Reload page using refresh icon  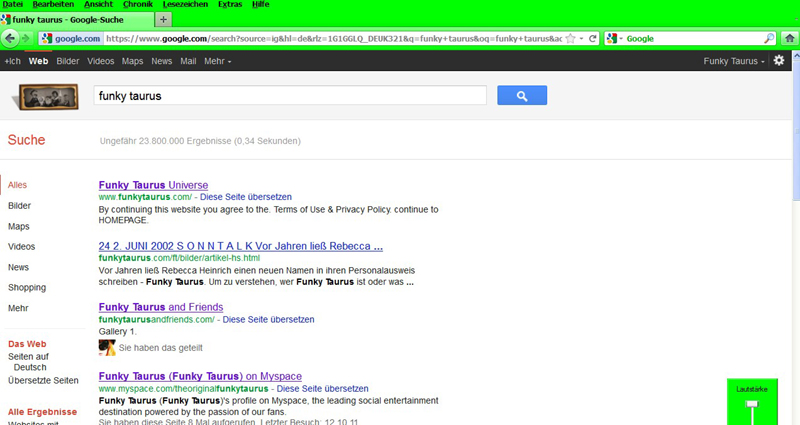pos(593,39)
